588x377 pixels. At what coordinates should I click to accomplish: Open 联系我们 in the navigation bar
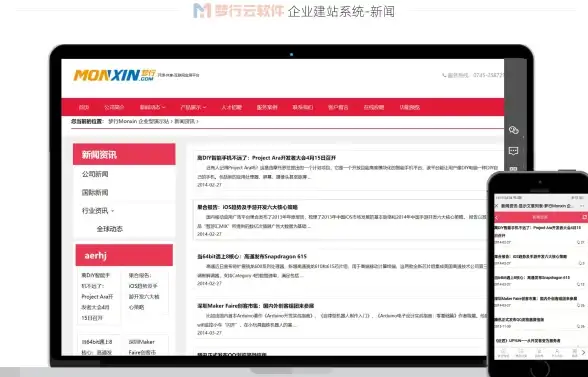[303, 107]
